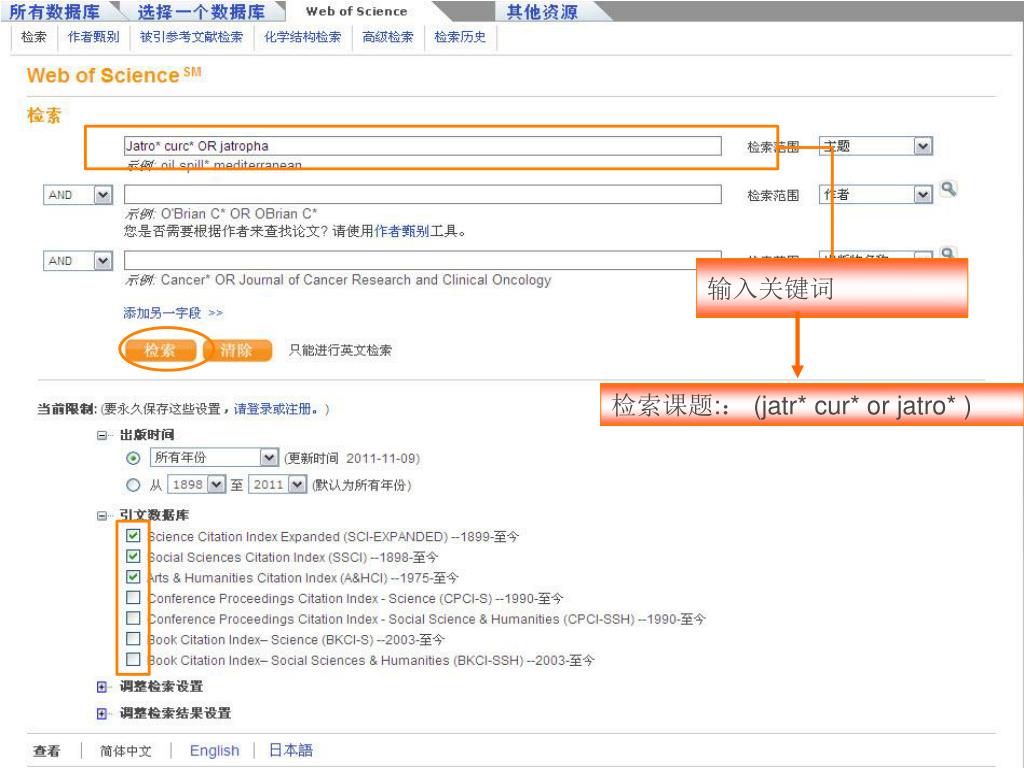Open 化学结构检索 page
The height and width of the screenshot is (768, 1024).
302,37
